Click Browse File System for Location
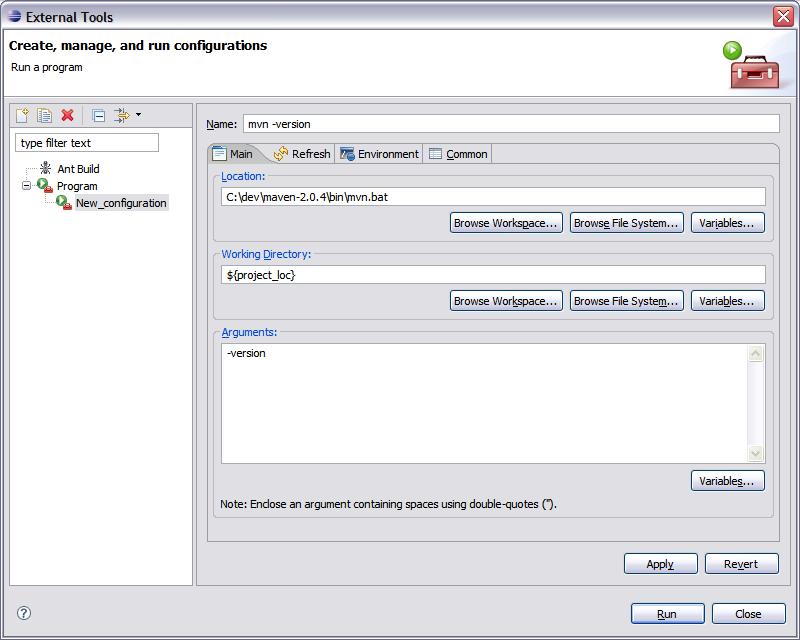 pos(626,223)
